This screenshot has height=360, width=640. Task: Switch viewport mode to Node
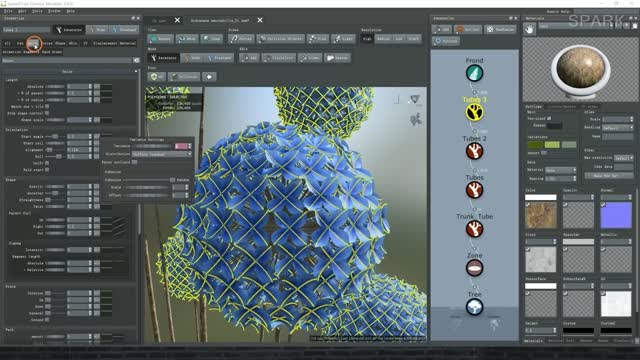tap(192, 58)
